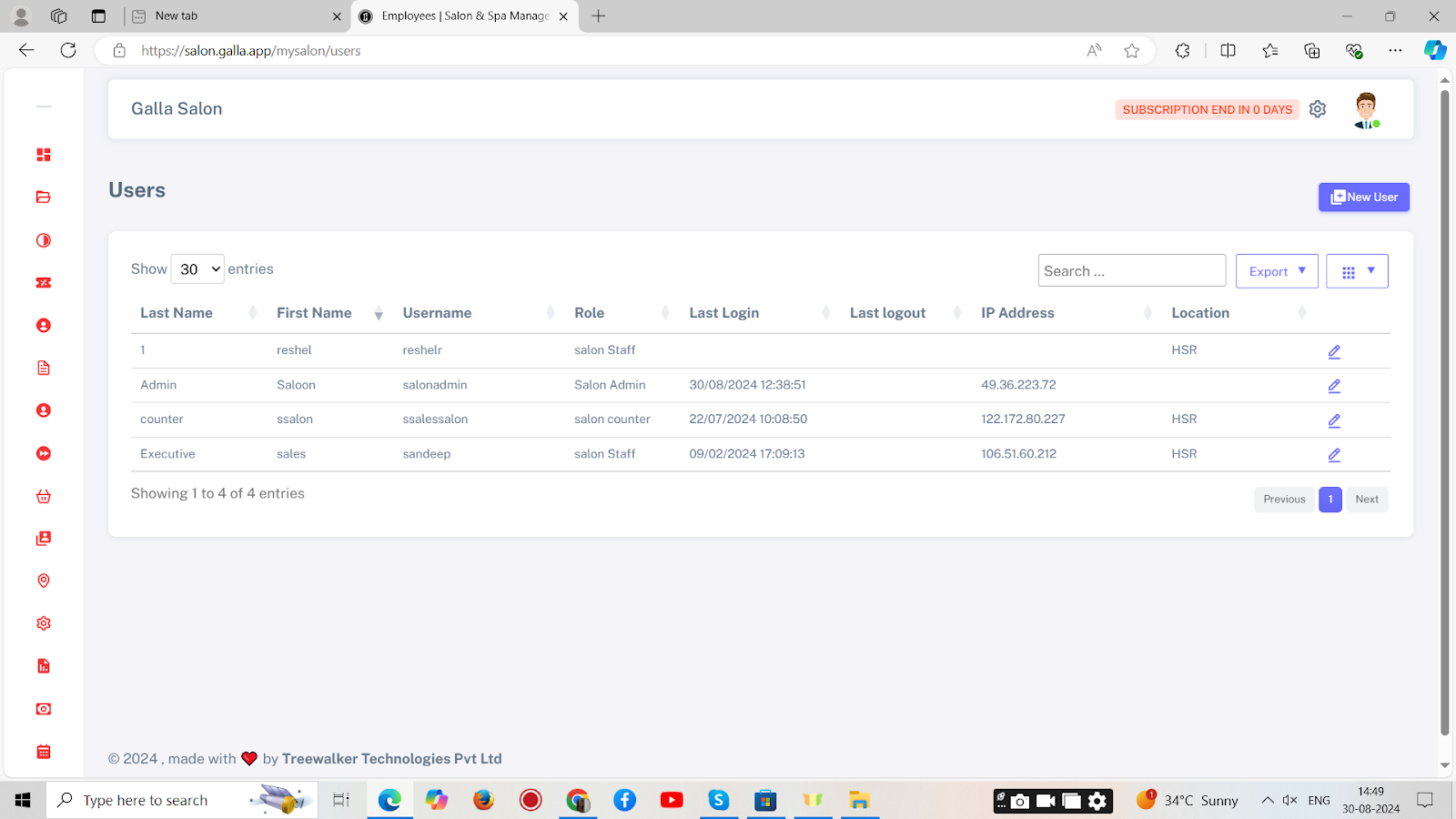Open browser essentials heart icon
Screen dimensions: 1456x819
click(x=1354, y=51)
